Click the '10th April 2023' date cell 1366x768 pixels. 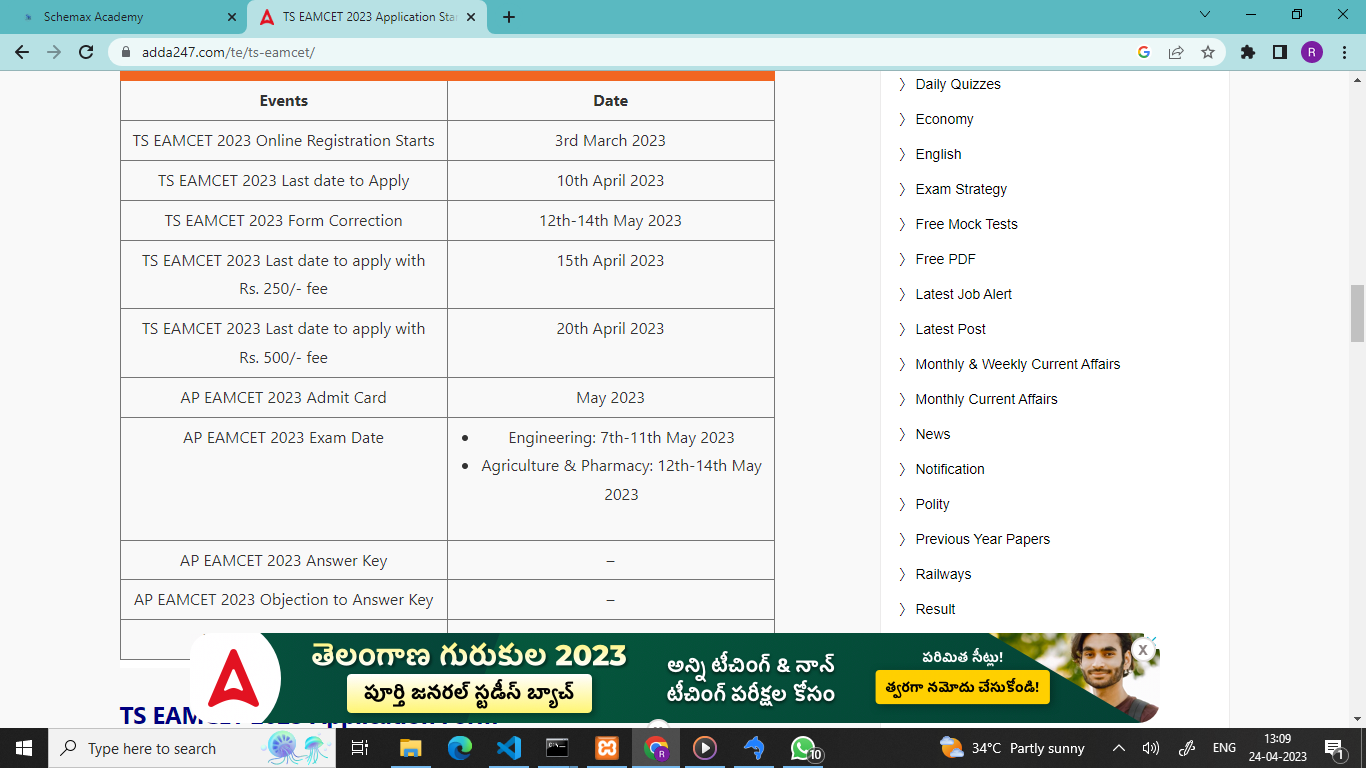click(611, 181)
